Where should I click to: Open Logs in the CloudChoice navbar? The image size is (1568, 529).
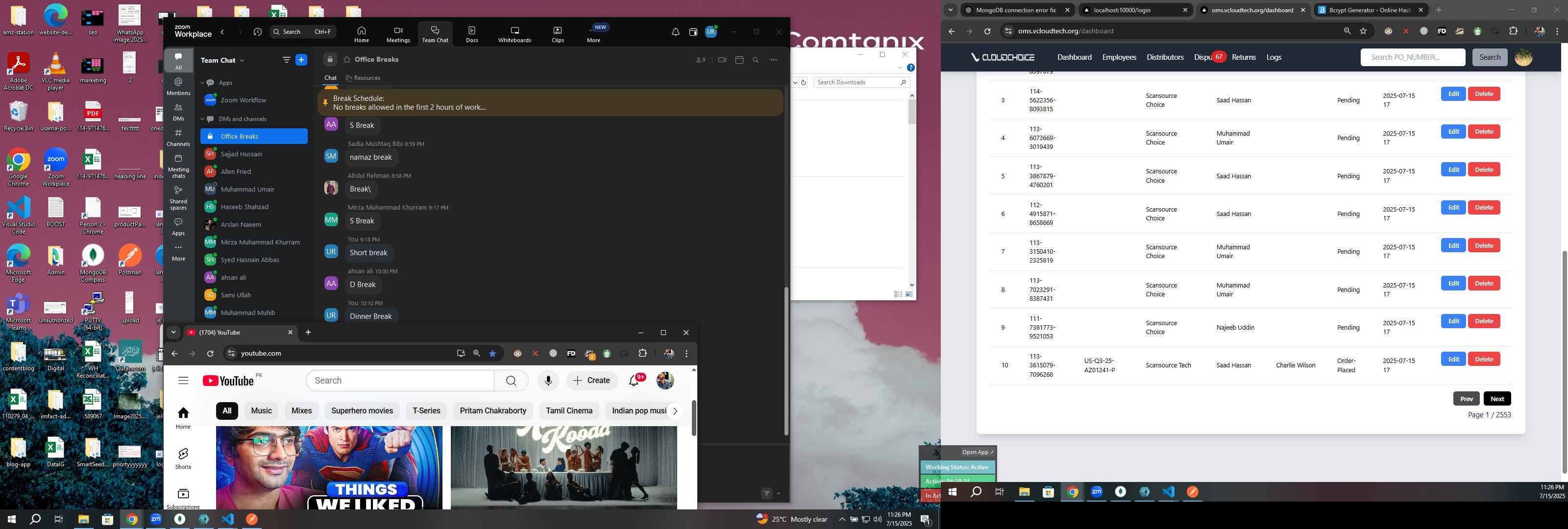(x=1274, y=57)
